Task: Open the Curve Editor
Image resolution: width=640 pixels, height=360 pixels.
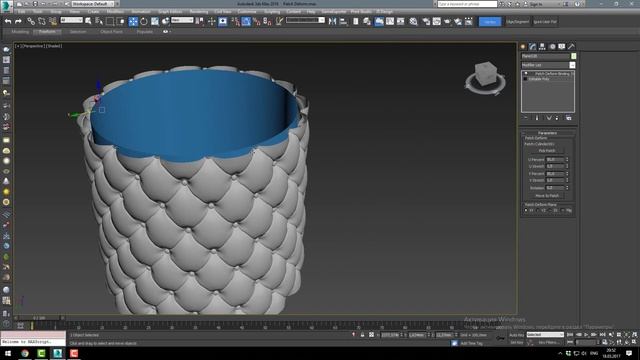Action: point(390,21)
